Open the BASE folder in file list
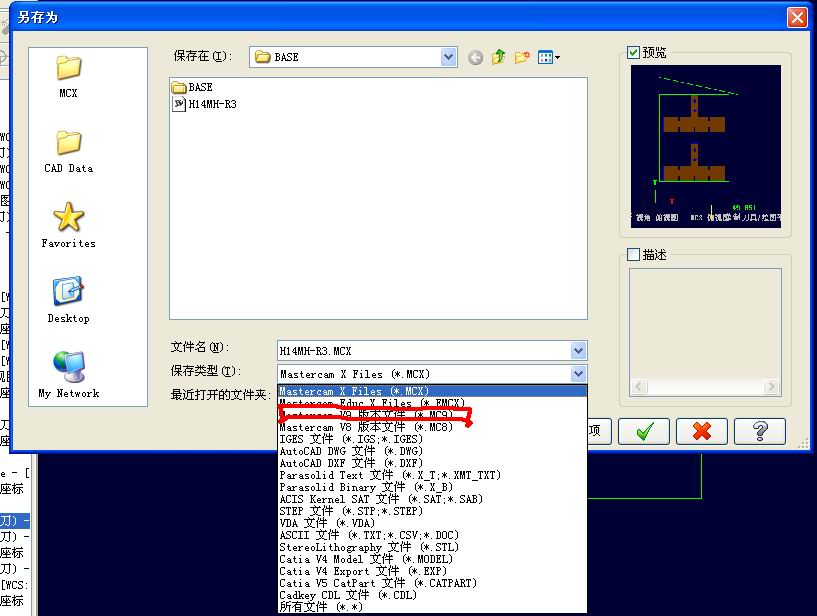817x616 pixels. pos(192,87)
